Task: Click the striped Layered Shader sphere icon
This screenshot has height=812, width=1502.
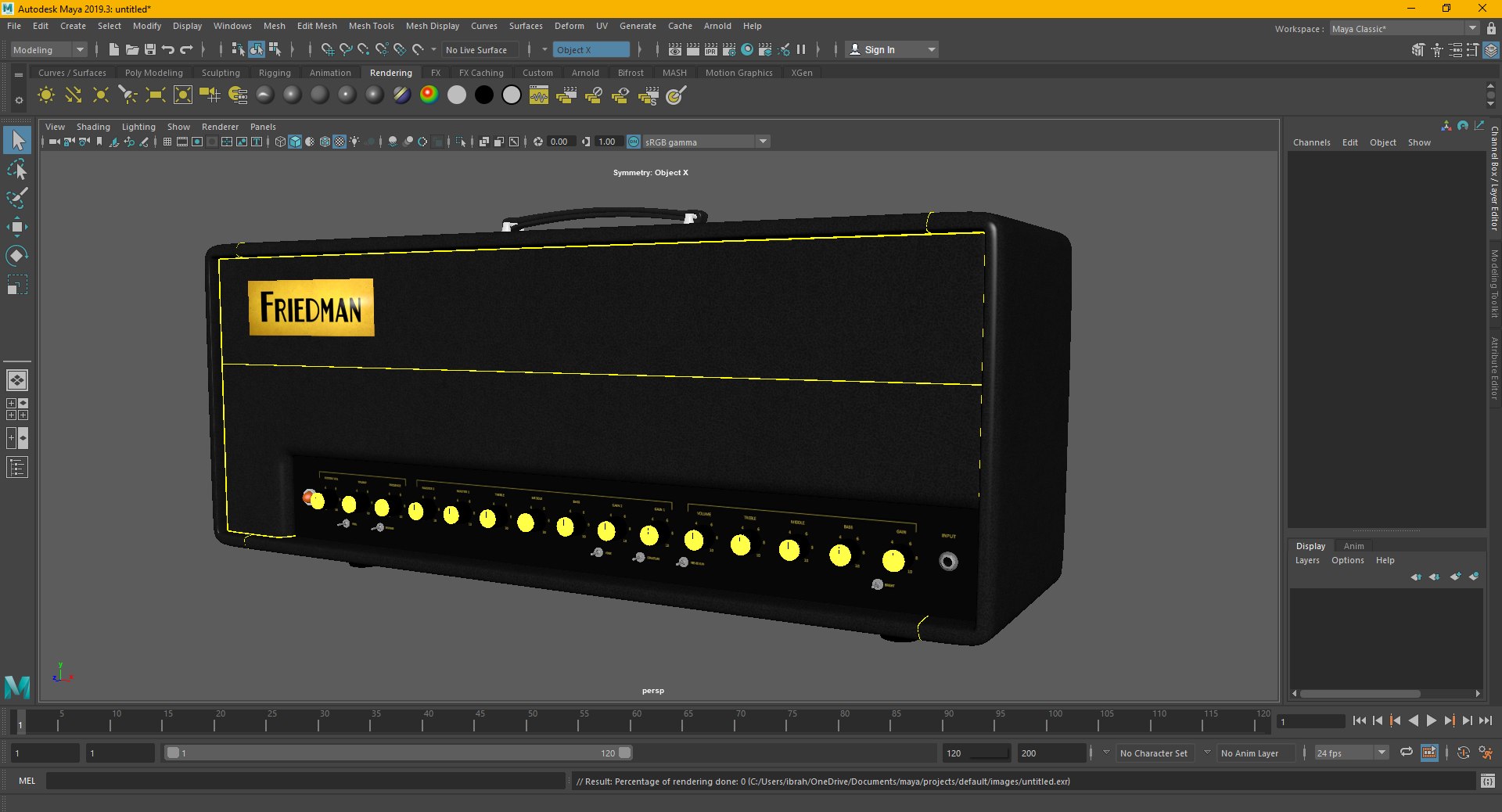Action: [401, 95]
